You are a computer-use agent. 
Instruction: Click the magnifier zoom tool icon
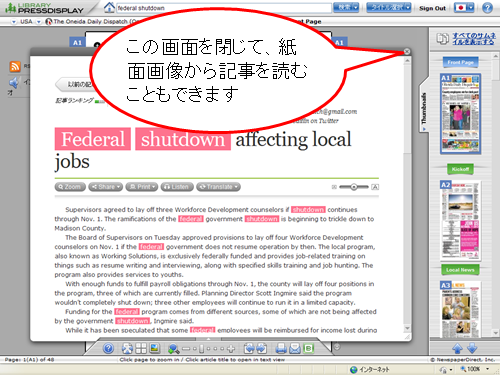tap(173, 349)
